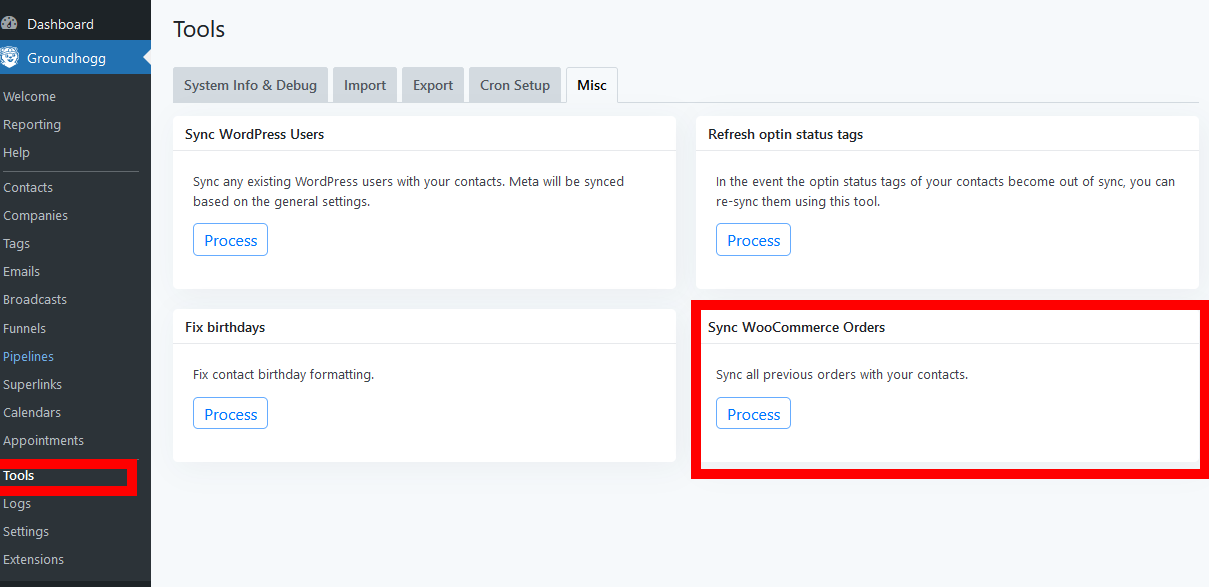Go to Welcome page in sidebar
The image size is (1209, 587).
coord(29,97)
